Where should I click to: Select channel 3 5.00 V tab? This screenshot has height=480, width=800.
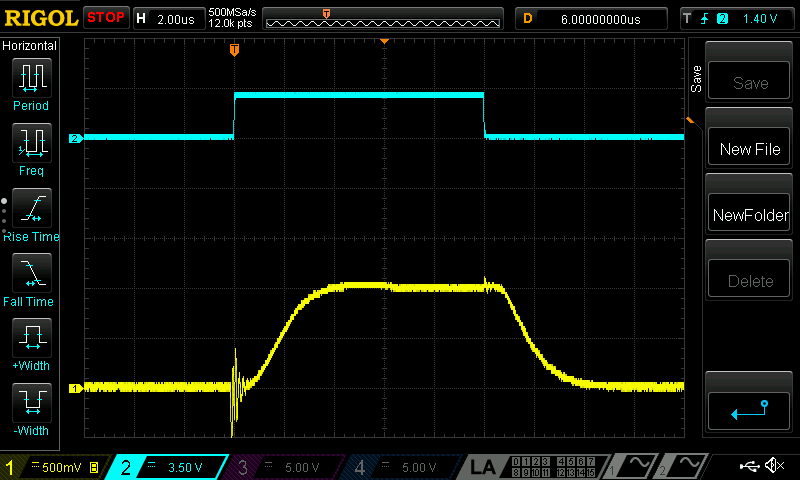(283, 467)
